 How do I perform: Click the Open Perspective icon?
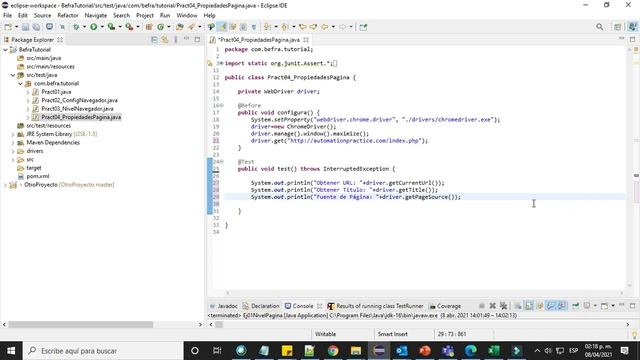click(x=618, y=27)
